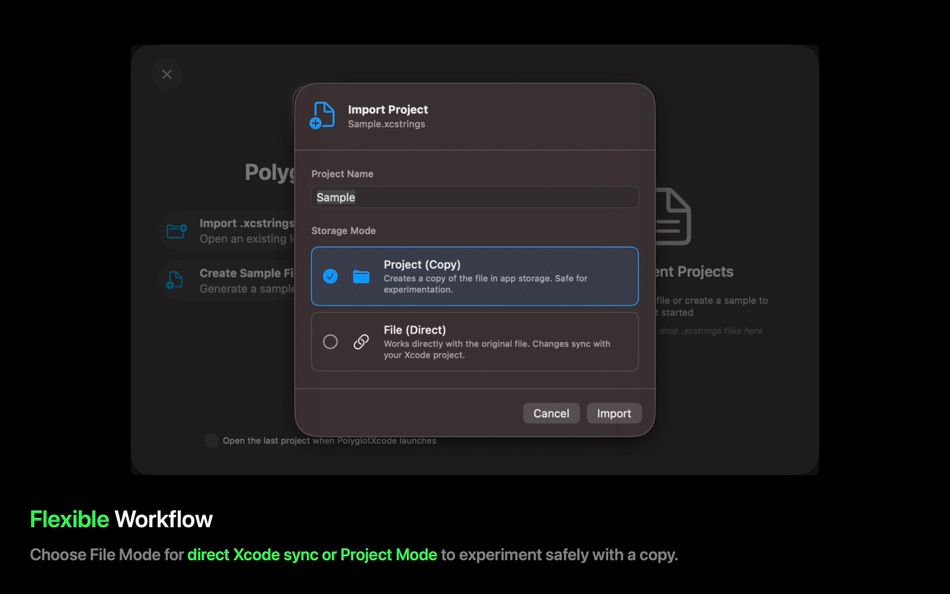Click the highlighted Sample text
Screen dimensions: 950x594
[x=335, y=197]
